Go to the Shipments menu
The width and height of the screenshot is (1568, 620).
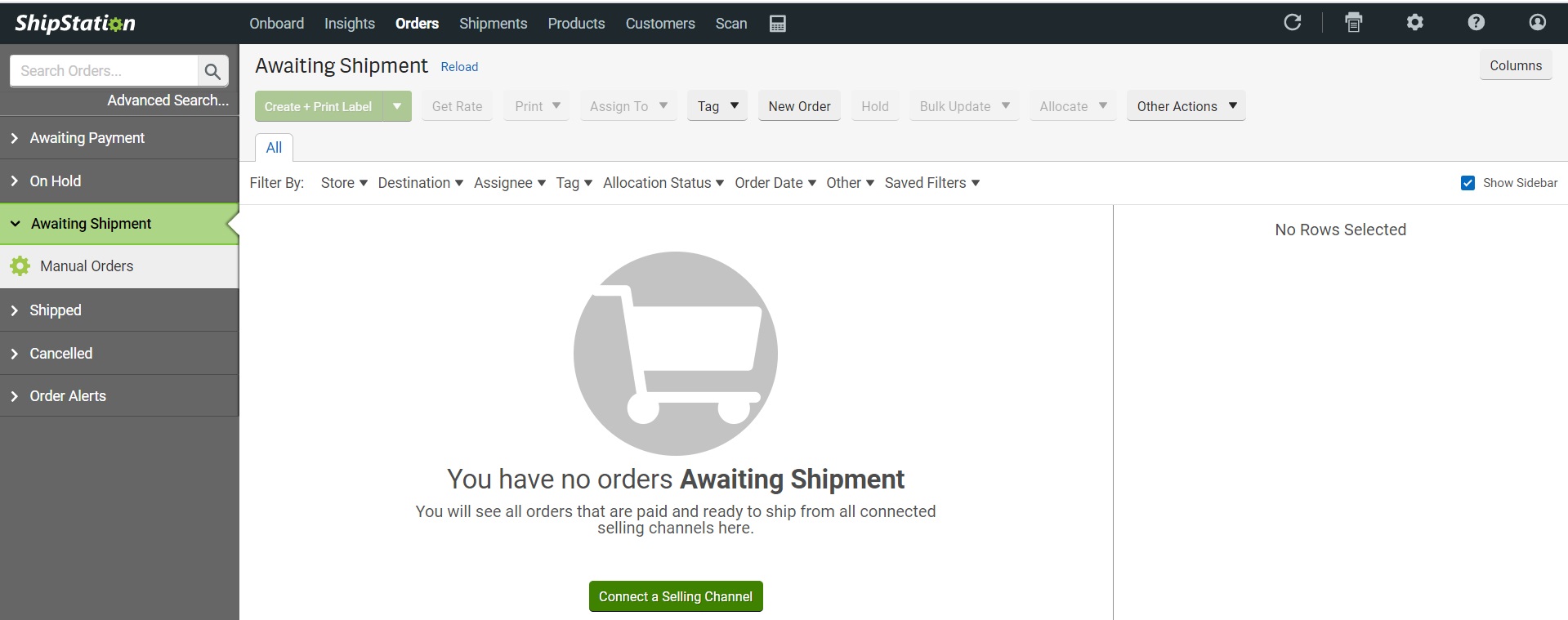click(493, 24)
